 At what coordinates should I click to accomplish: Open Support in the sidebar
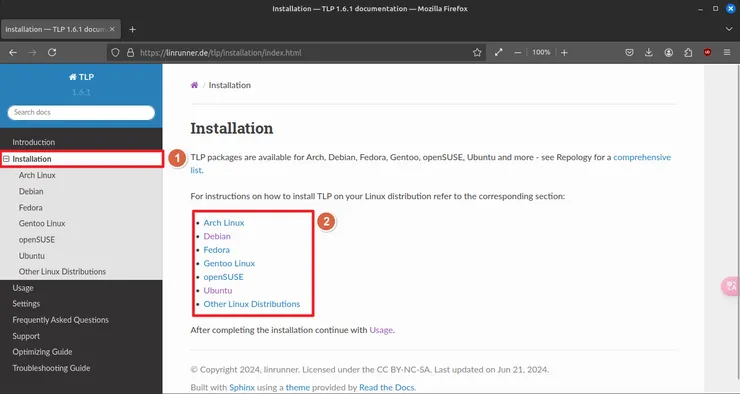click(x=26, y=336)
